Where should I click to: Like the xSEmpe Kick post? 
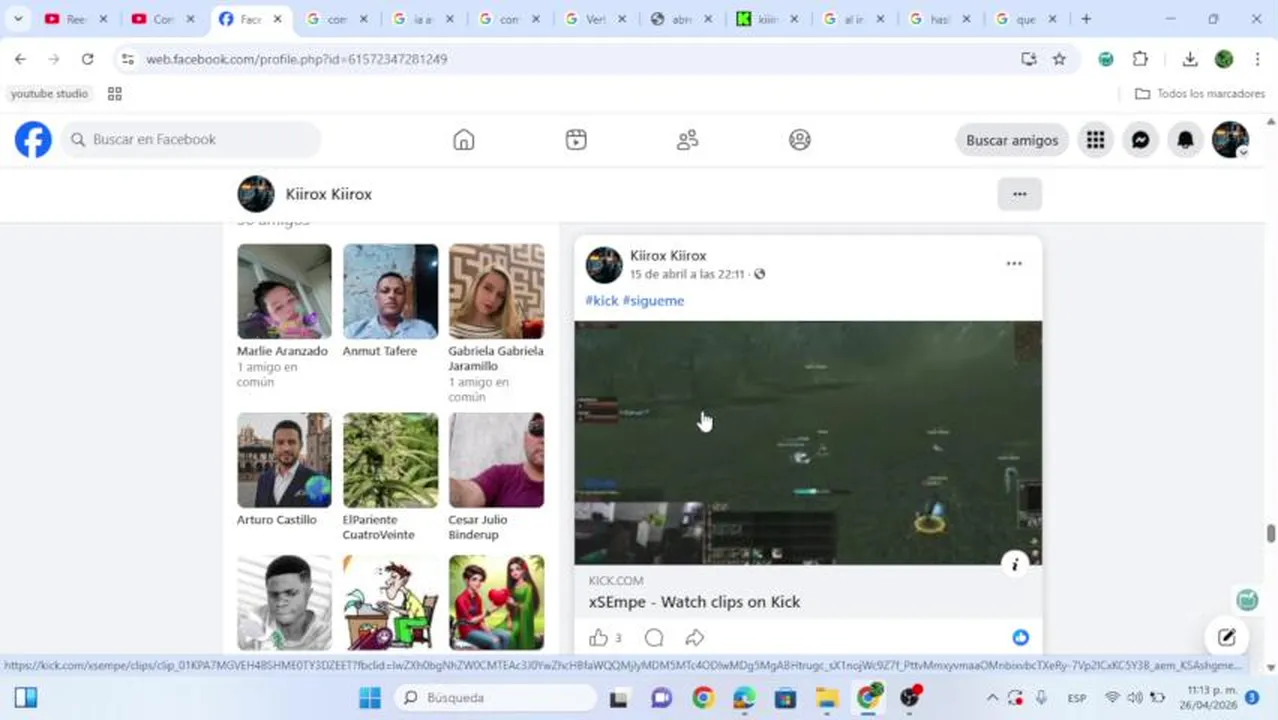pyautogui.click(x=598, y=637)
